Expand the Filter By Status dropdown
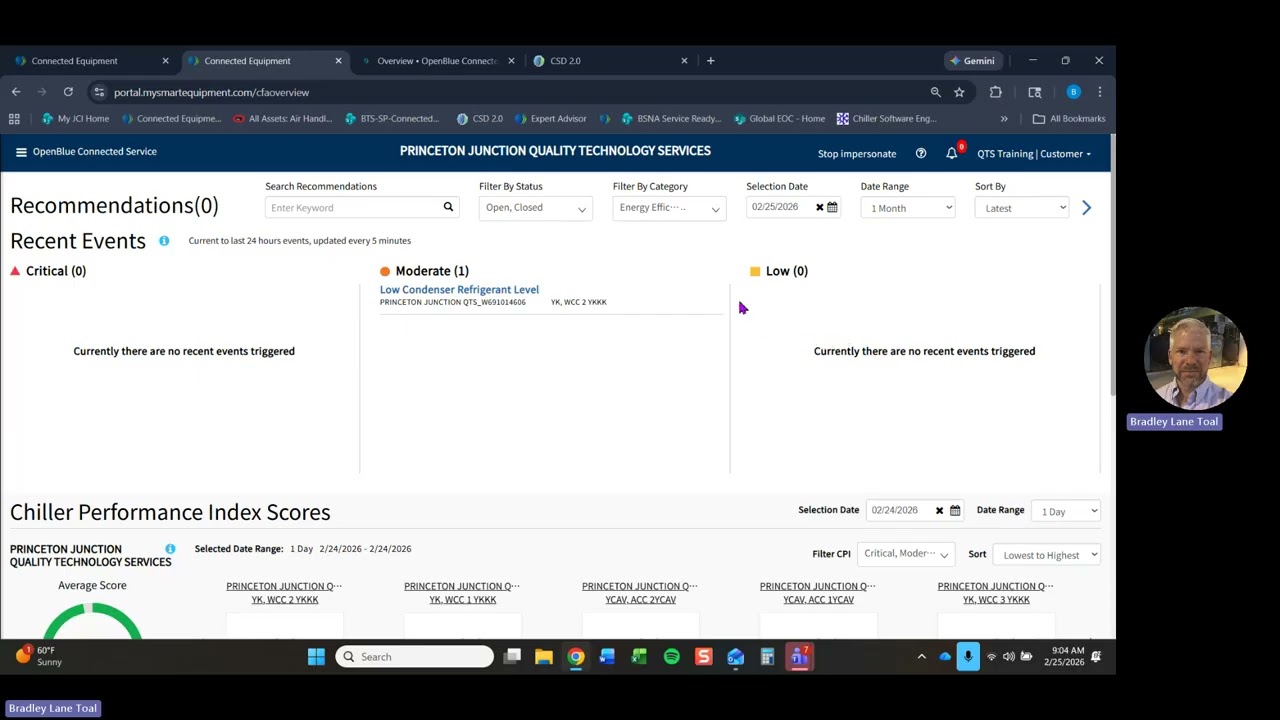Viewport: 1280px width, 720px height. click(x=535, y=208)
